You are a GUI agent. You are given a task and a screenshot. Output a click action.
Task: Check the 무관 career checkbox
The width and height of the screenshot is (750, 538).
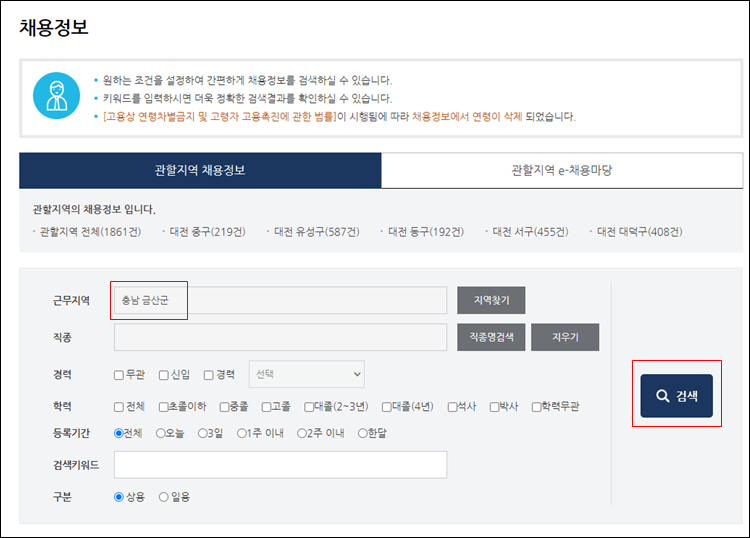119,375
